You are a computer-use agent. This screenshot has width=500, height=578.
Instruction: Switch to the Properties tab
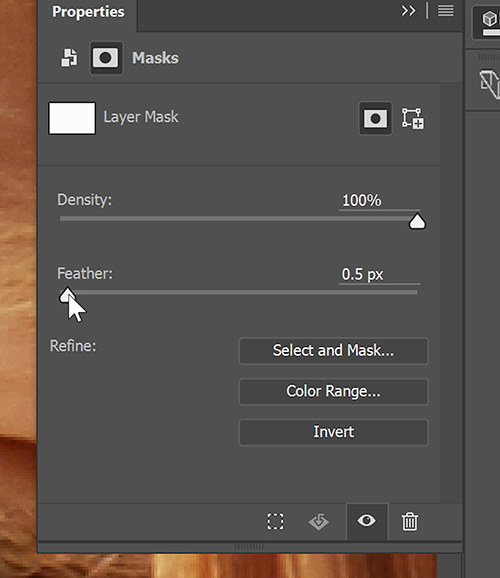pos(88,12)
